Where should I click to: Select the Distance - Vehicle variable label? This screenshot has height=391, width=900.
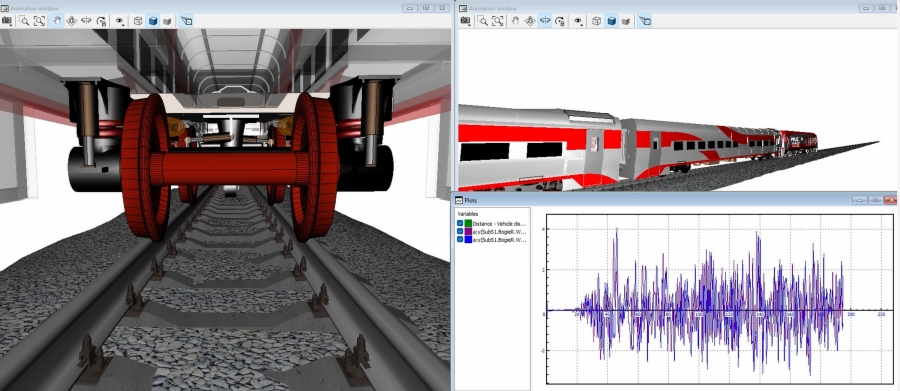(x=499, y=223)
